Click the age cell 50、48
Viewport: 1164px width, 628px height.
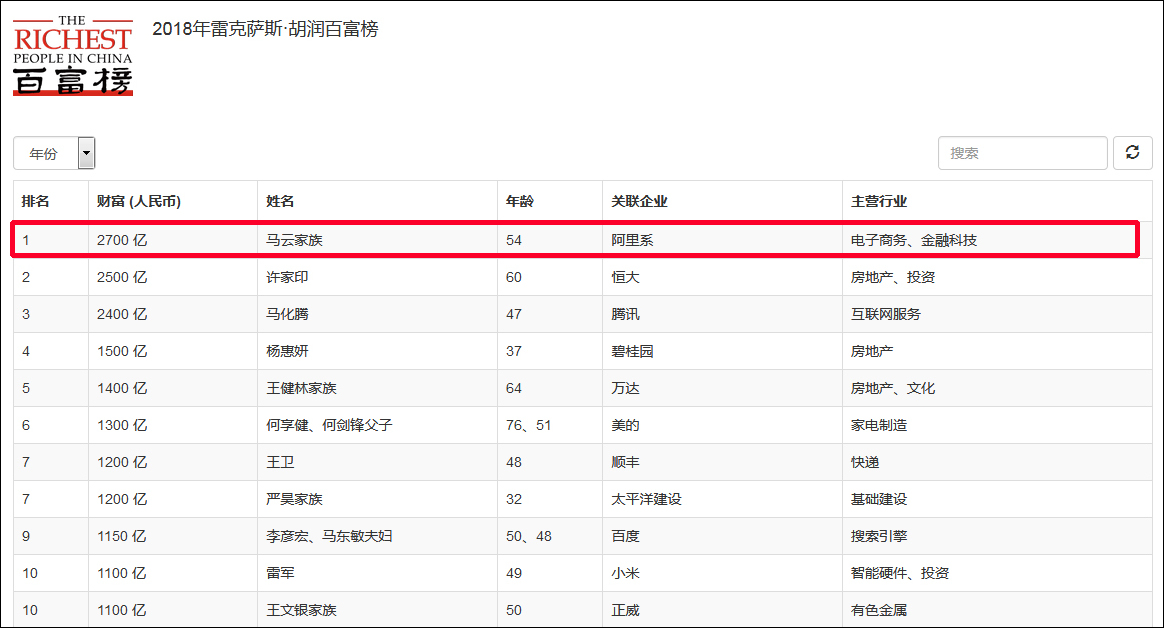click(x=529, y=536)
